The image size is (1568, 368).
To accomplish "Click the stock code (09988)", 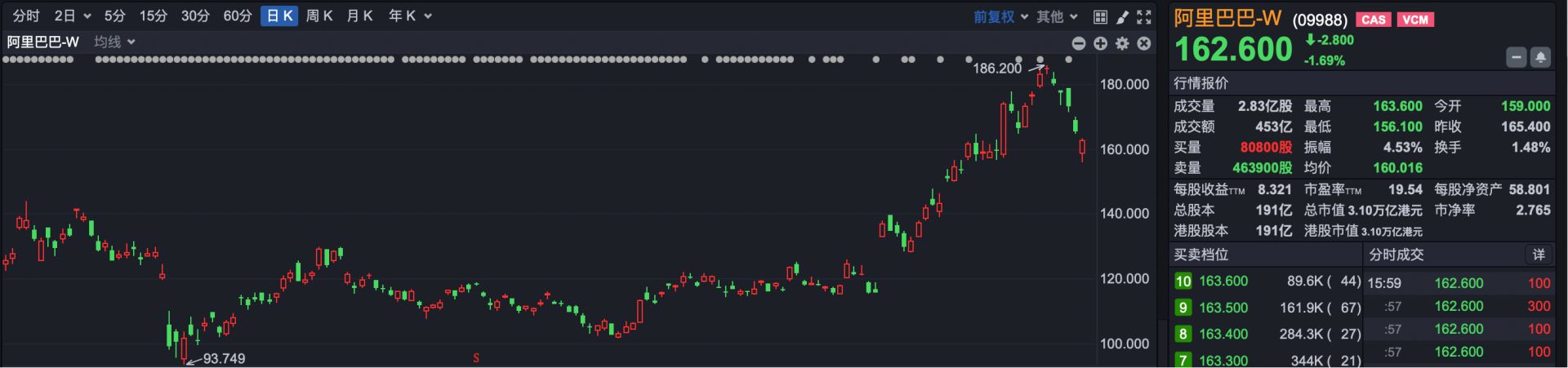I will tap(1320, 20).
